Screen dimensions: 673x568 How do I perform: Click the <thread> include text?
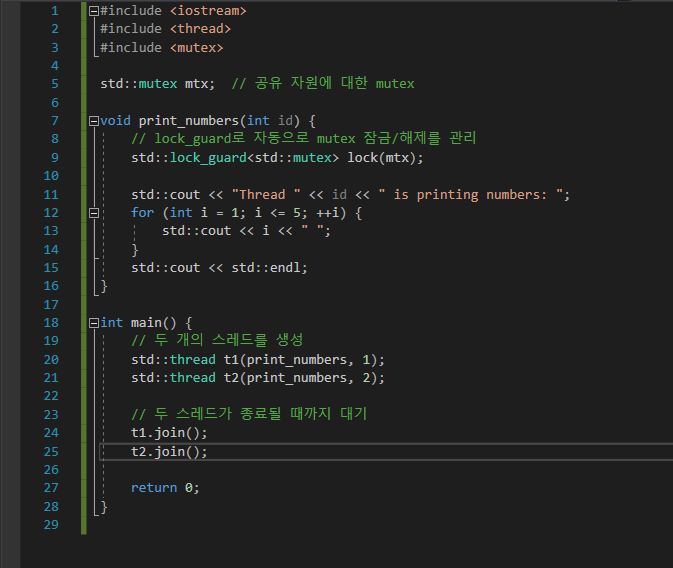point(200,29)
